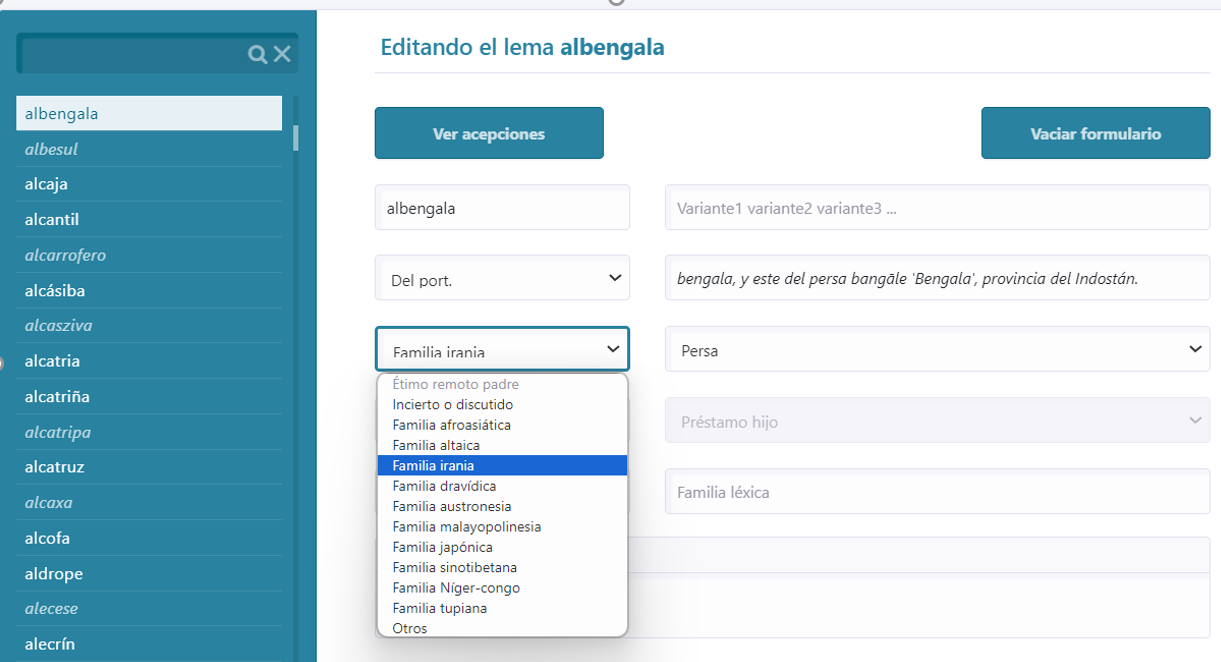Viewport: 1221px width, 662px height.
Task: Expand the Del port. dropdown
Action: (x=502, y=279)
